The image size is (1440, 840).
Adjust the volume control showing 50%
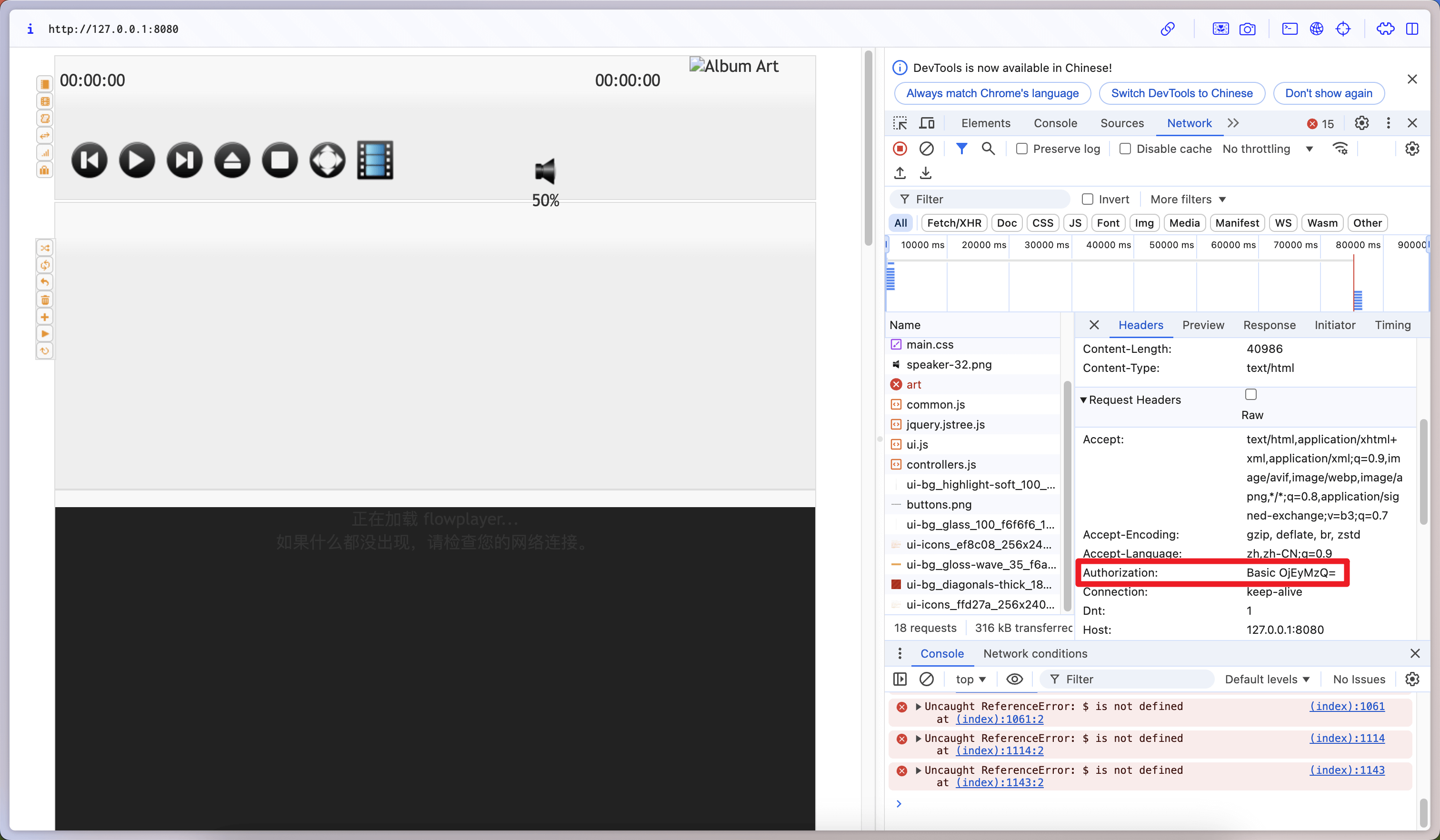point(545,200)
